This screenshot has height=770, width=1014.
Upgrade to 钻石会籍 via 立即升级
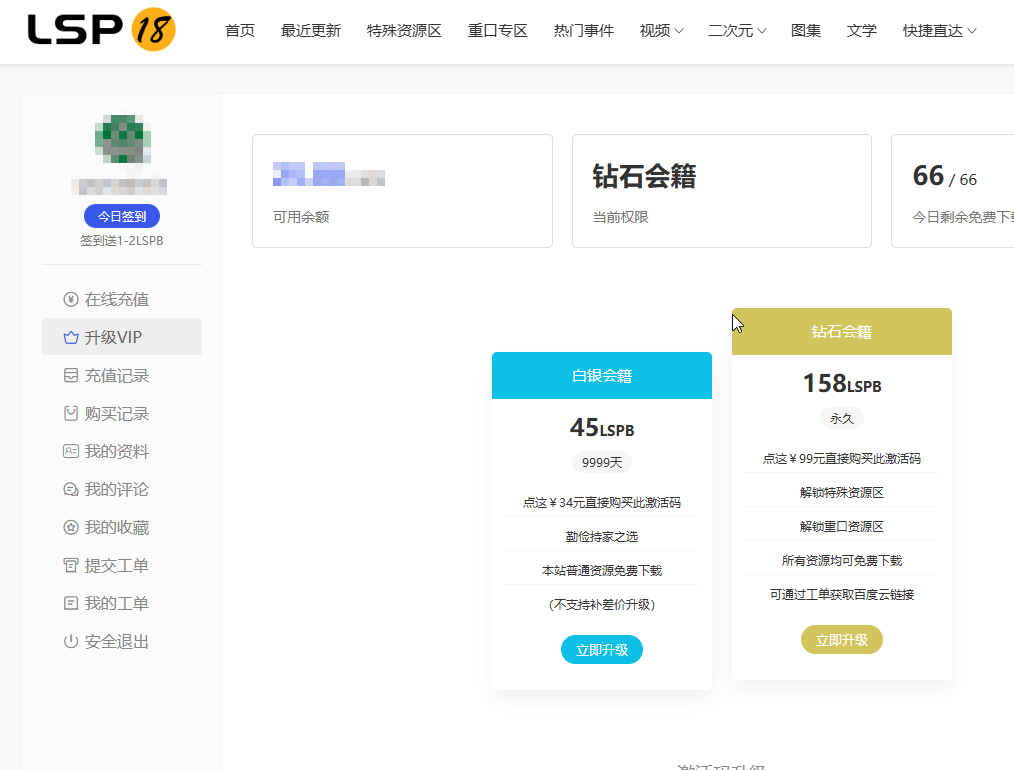(x=841, y=640)
